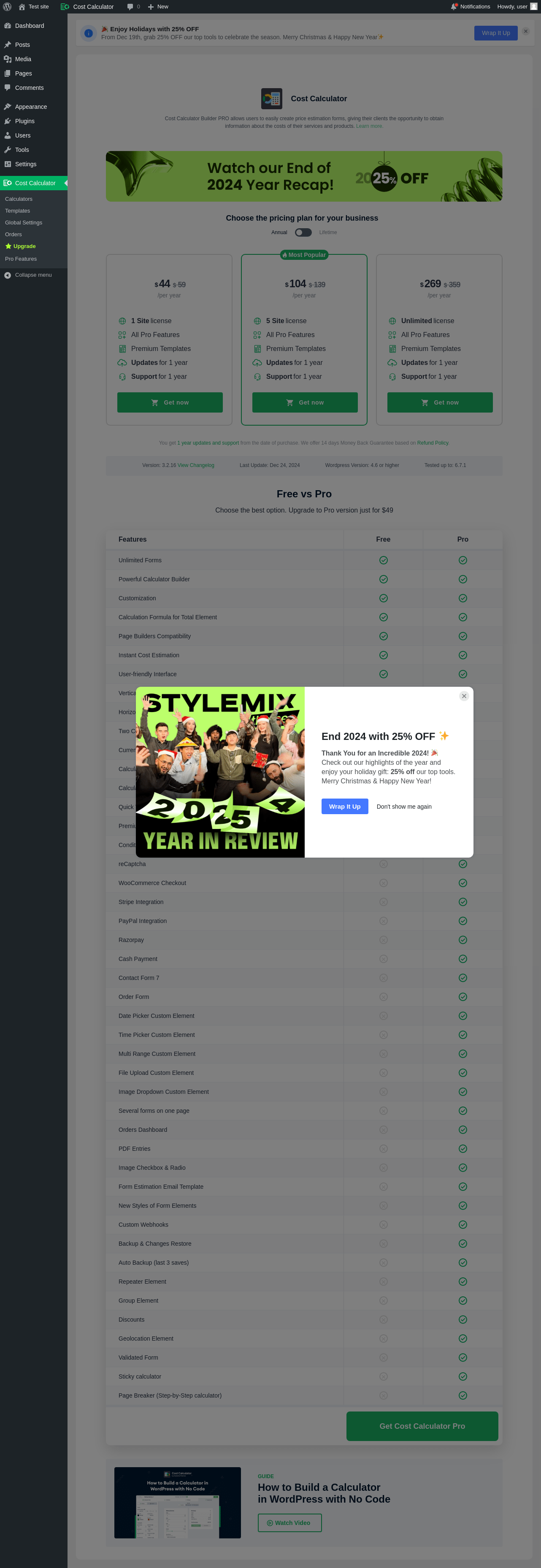The image size is (541, 1568).
Task: Click the calculator tutorial video thumbnail
Action: click(x=177, y=1502)
